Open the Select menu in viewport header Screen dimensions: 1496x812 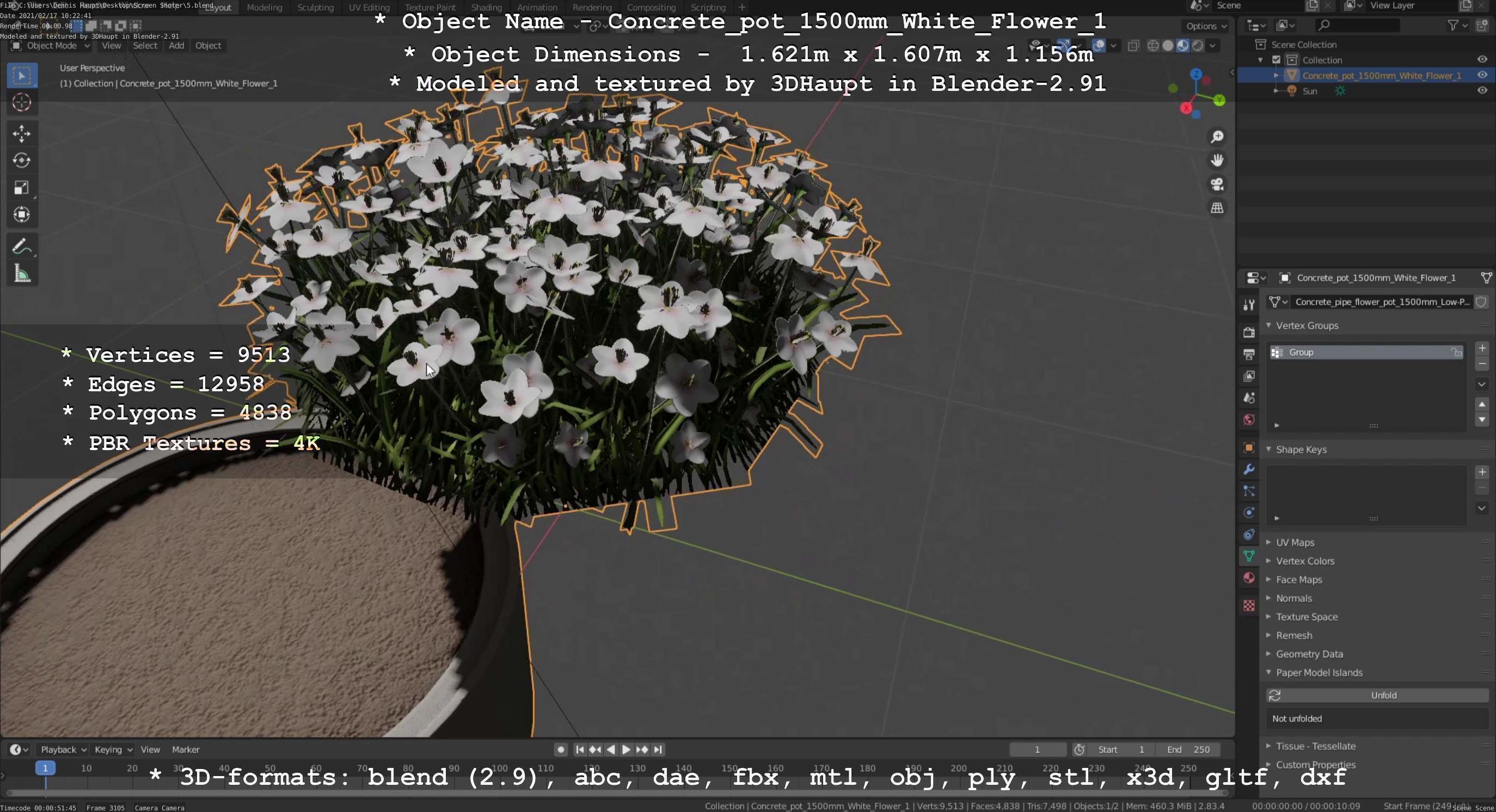pos(145,45)
